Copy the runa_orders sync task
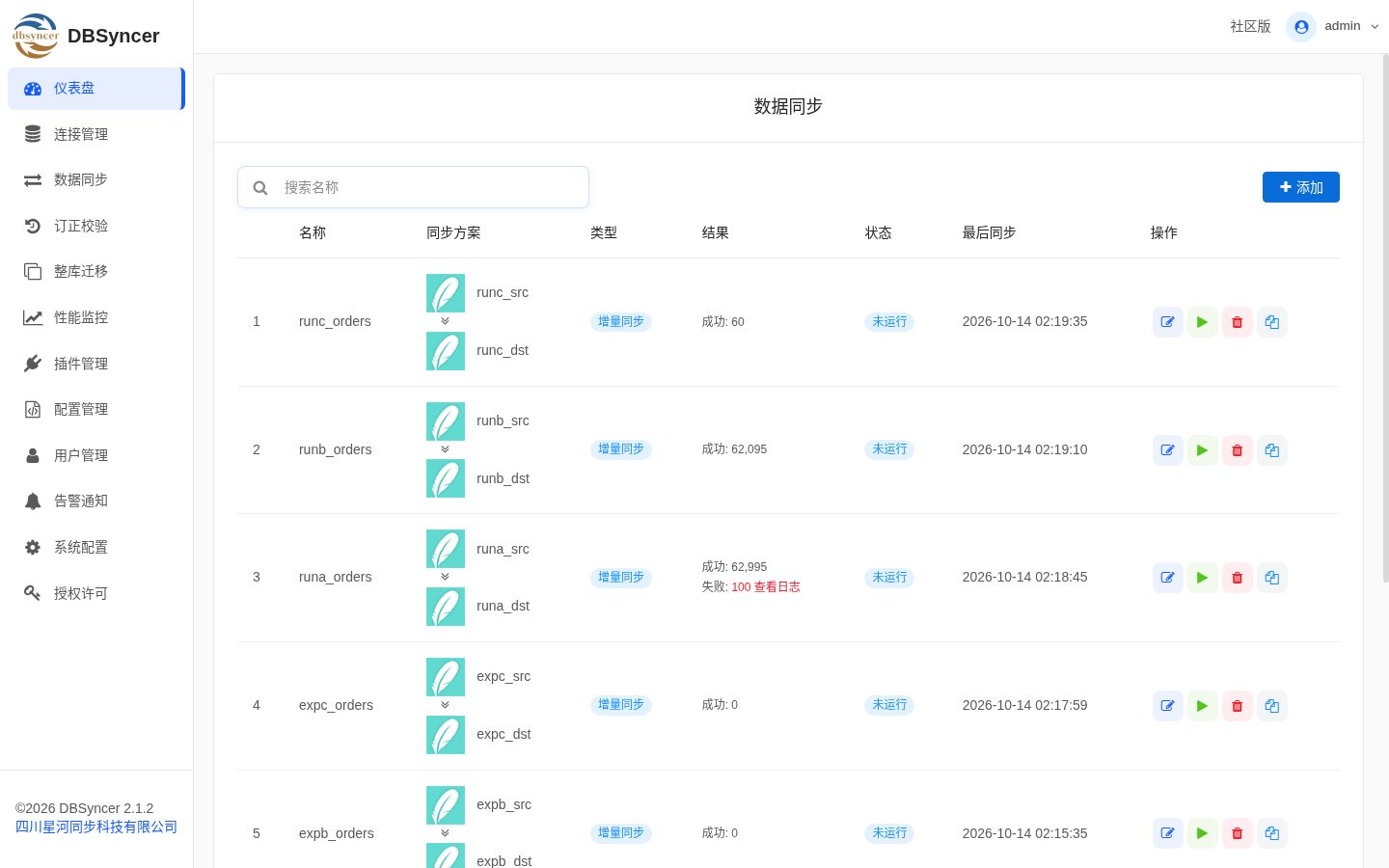Viewport: 1389px width, 868px height. click(1272, 578)
